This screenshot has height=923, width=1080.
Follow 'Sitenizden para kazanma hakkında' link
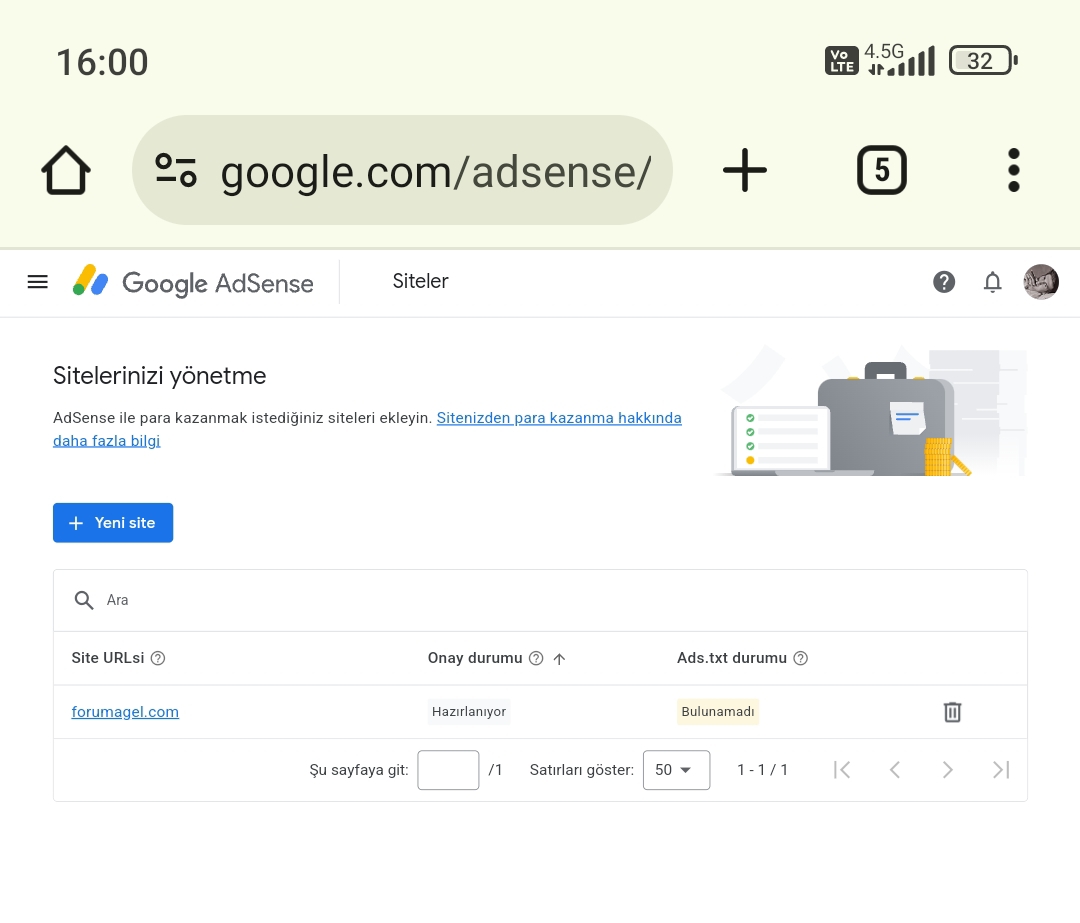(x=559, y=418)
